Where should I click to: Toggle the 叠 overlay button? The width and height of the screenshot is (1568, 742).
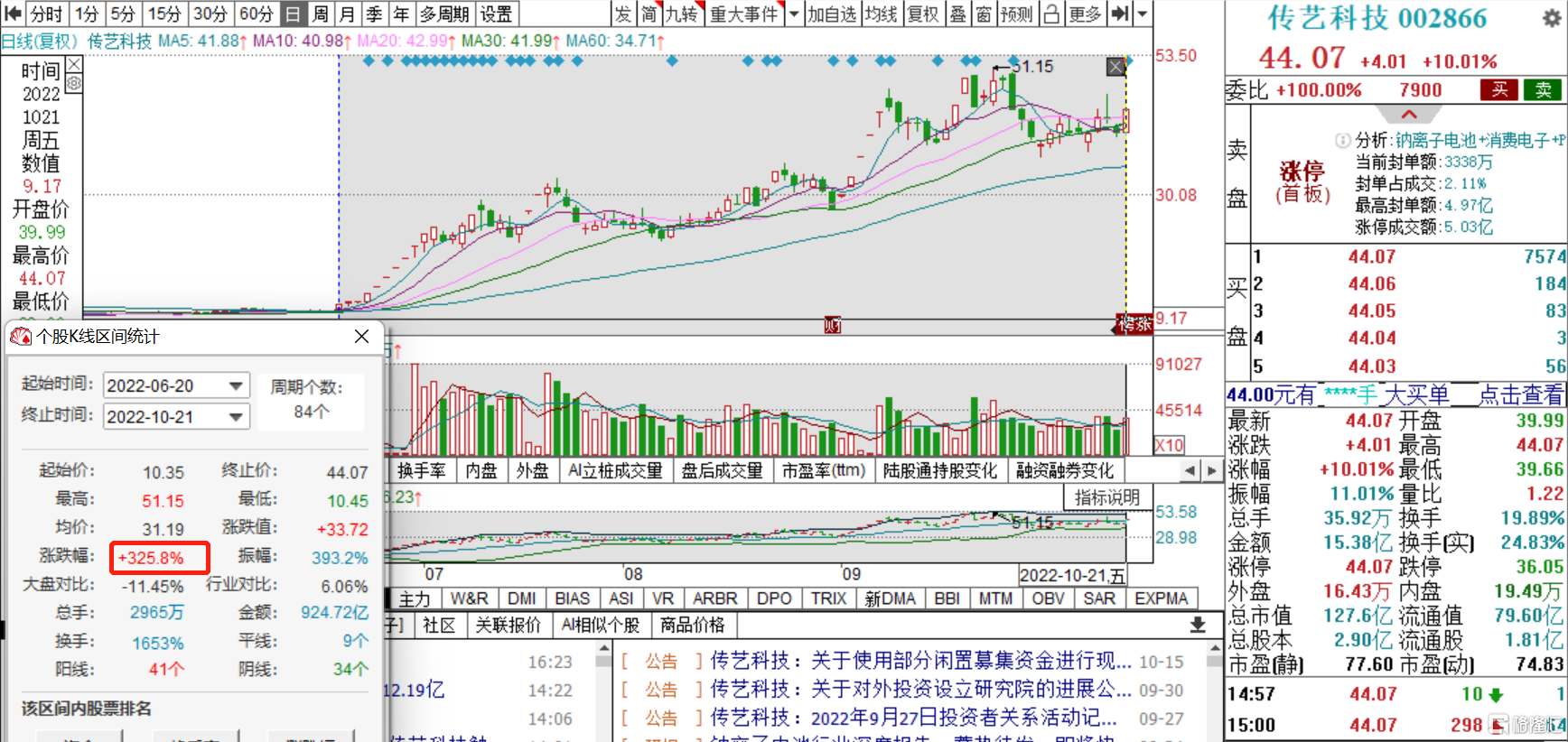[957, 14]
